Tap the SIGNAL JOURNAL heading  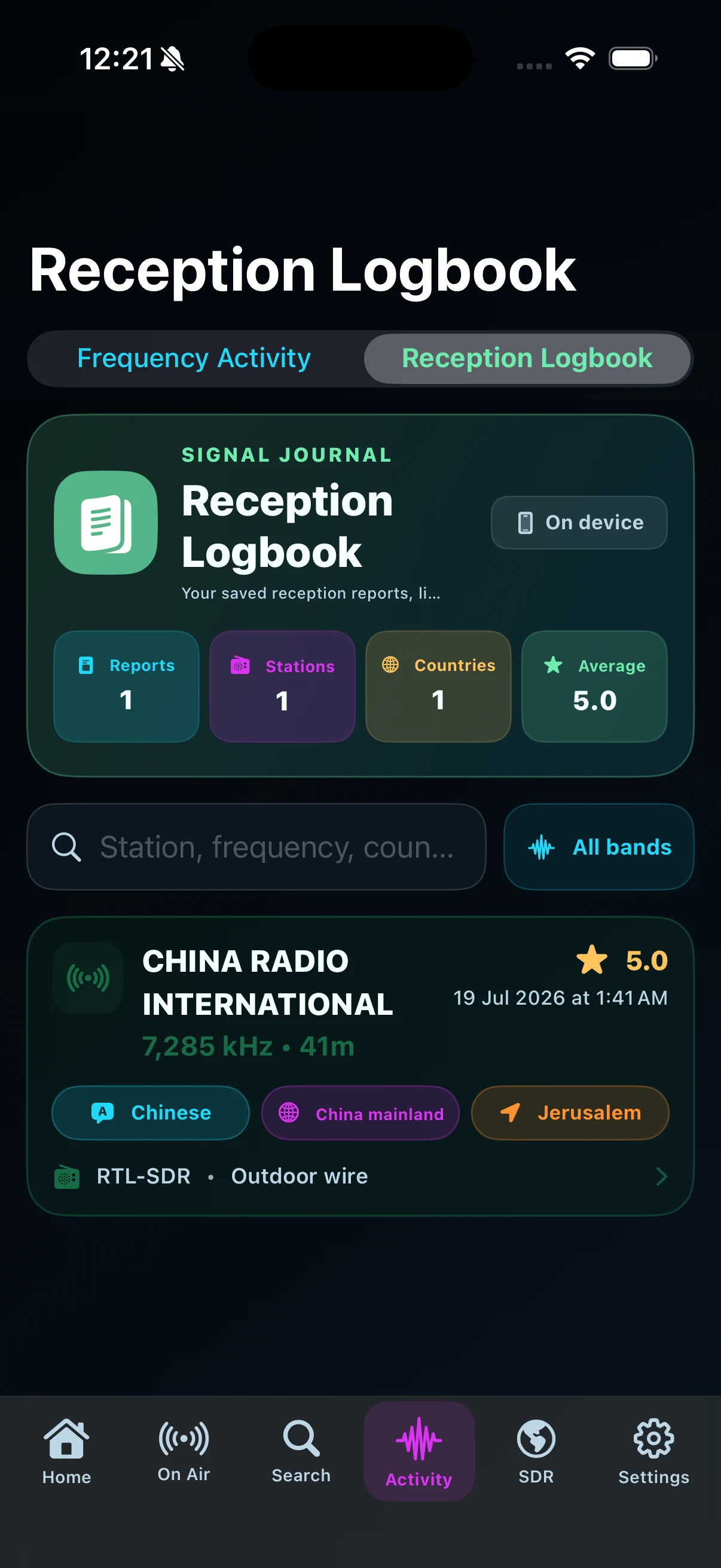287,454
